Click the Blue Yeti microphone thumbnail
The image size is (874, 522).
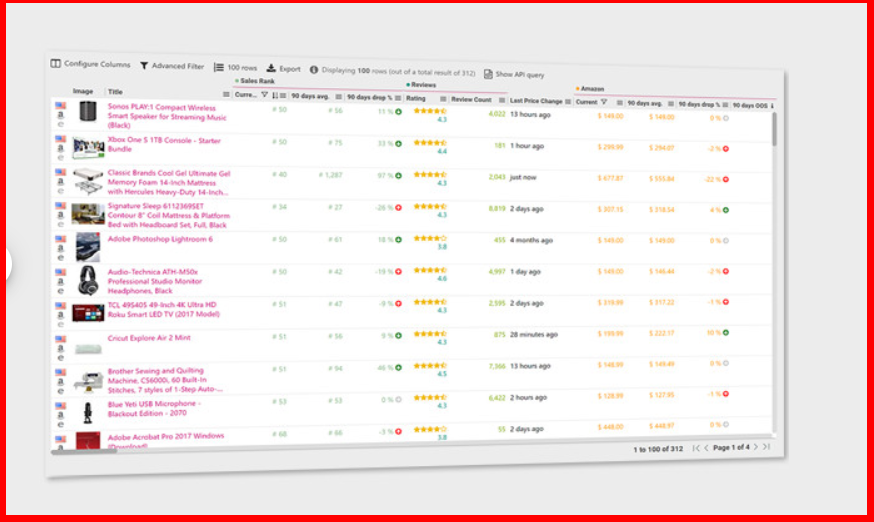88,413
